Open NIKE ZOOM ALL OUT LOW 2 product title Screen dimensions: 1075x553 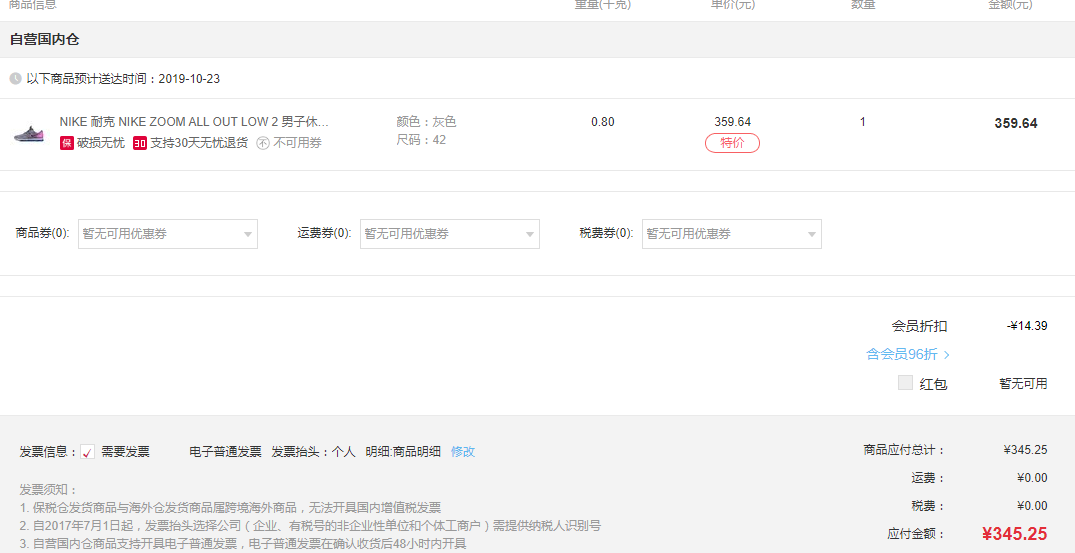pos(194,122)
